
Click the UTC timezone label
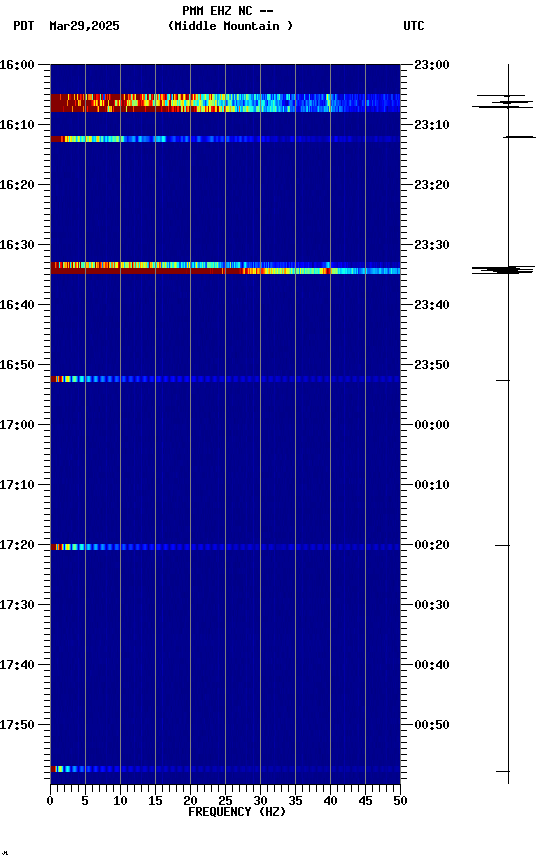(x=414, y=26)
